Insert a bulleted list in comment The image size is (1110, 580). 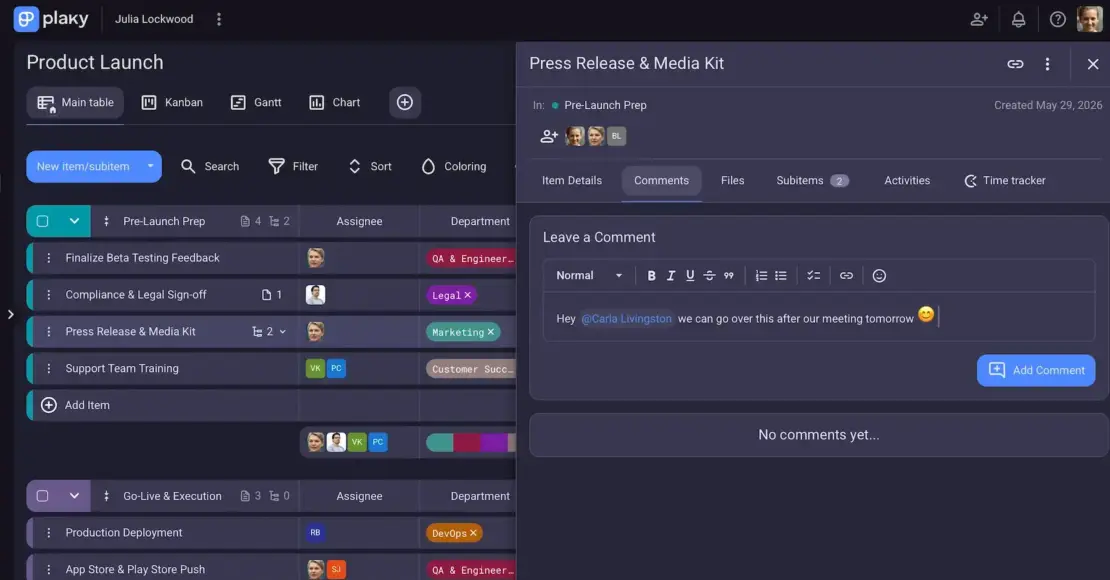(781, 275)
